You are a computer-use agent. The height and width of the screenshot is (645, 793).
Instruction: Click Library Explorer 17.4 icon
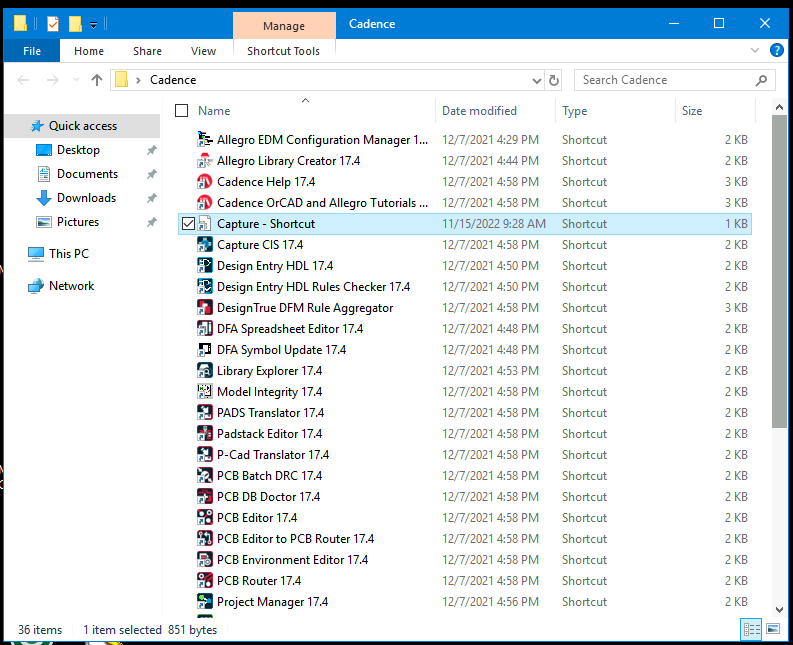tap(204, 371)
